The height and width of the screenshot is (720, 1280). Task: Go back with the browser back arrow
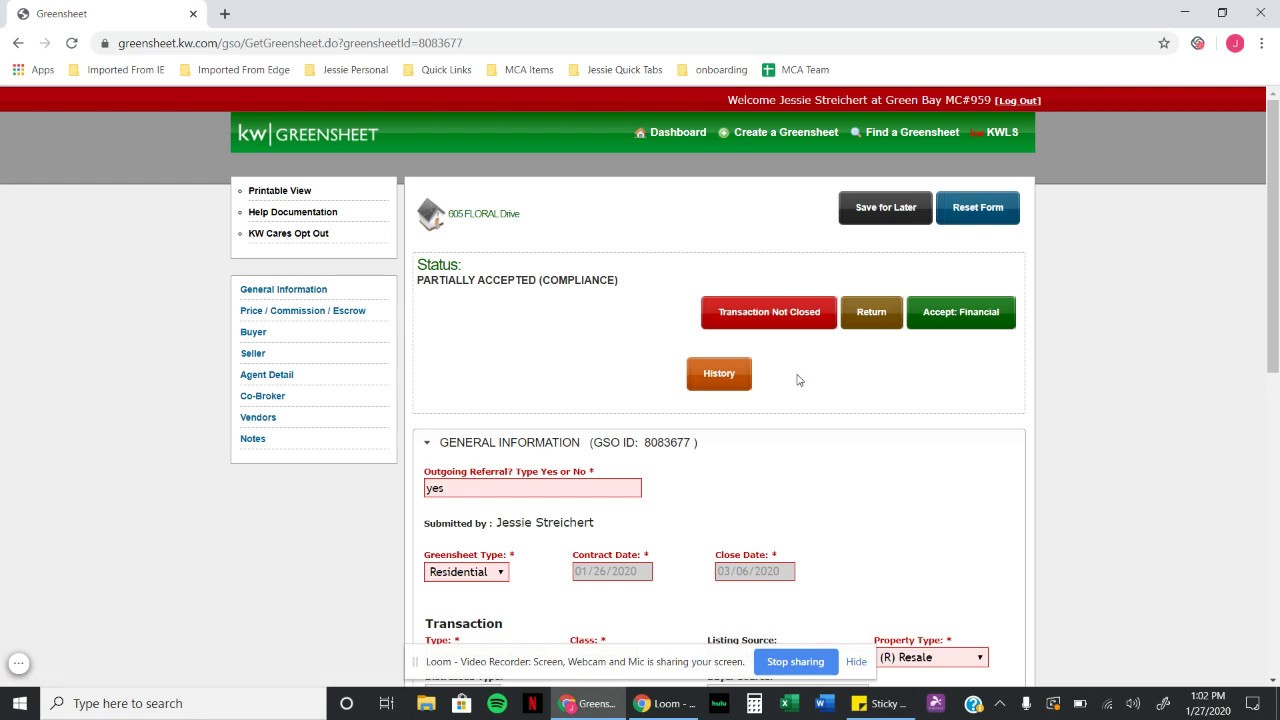click(18, 43)
